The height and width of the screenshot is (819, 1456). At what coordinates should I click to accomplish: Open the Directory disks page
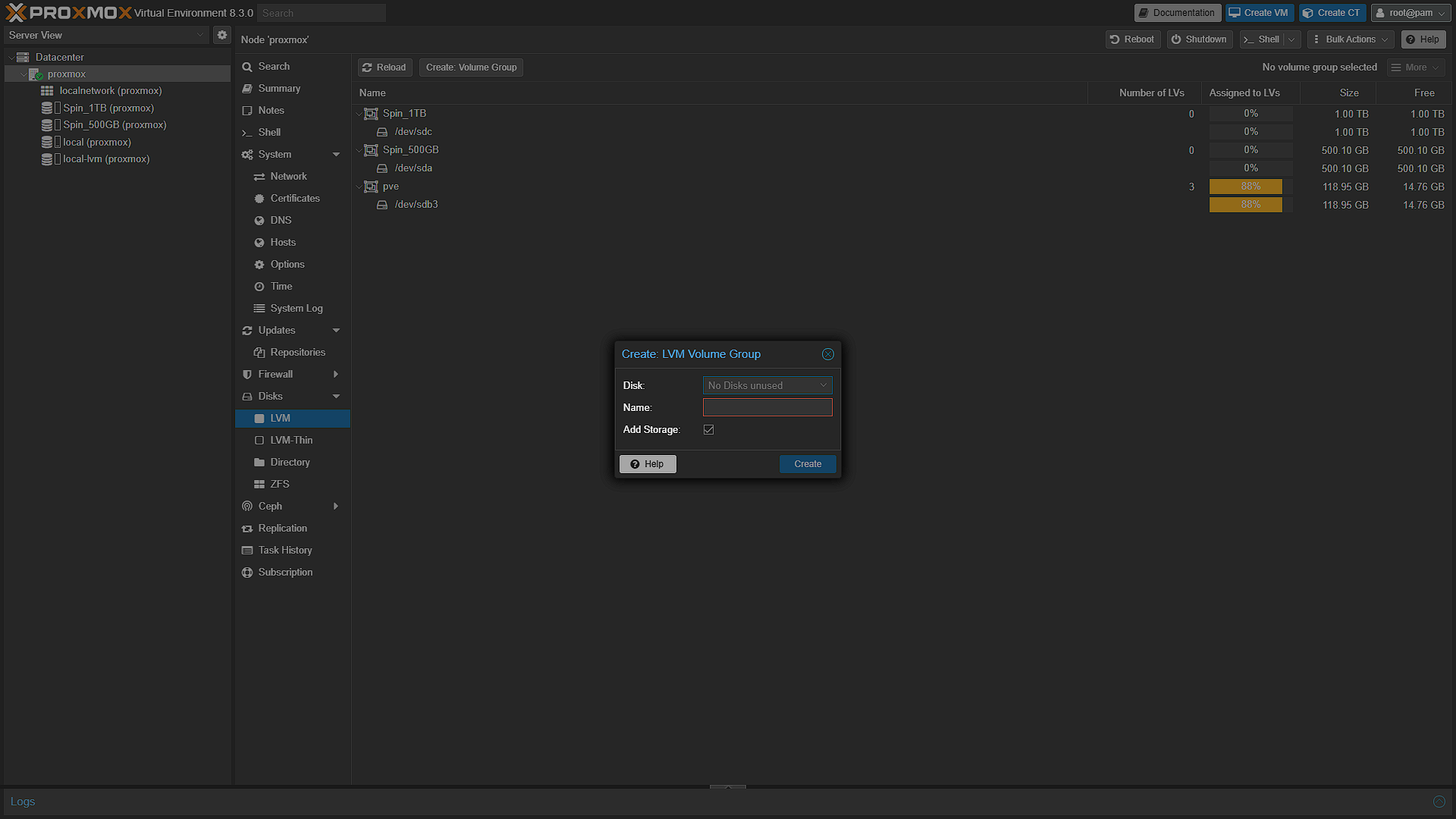[293, 463]
